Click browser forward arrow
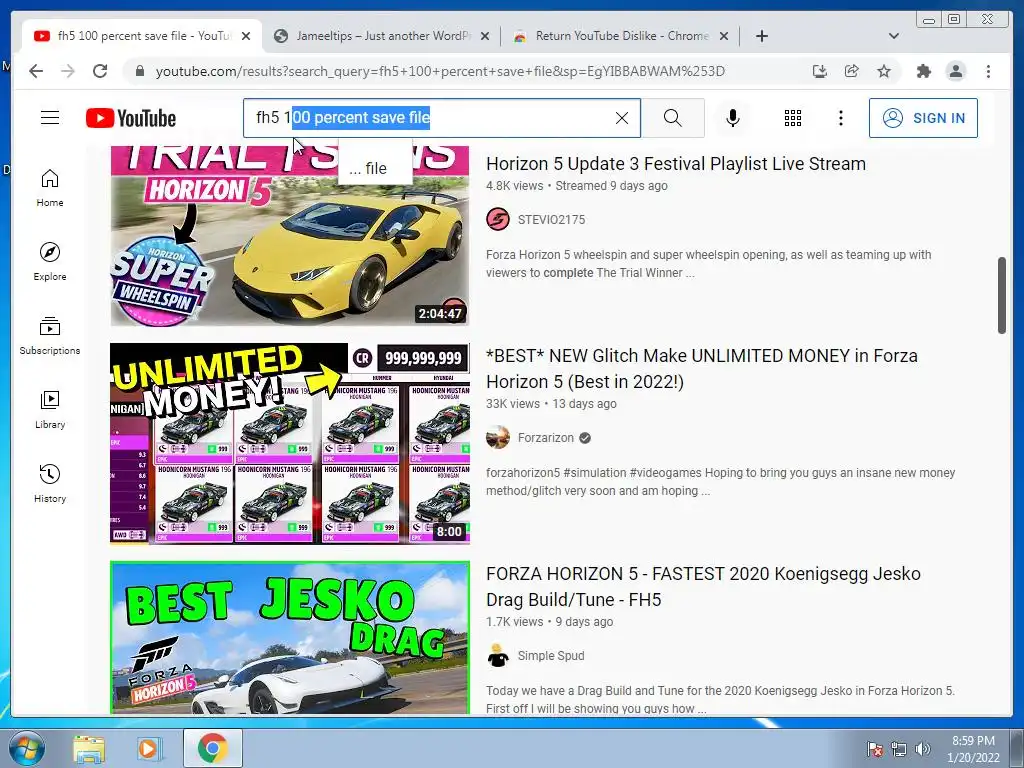This screenshot has width=1024, height=768. click(68, 71)
